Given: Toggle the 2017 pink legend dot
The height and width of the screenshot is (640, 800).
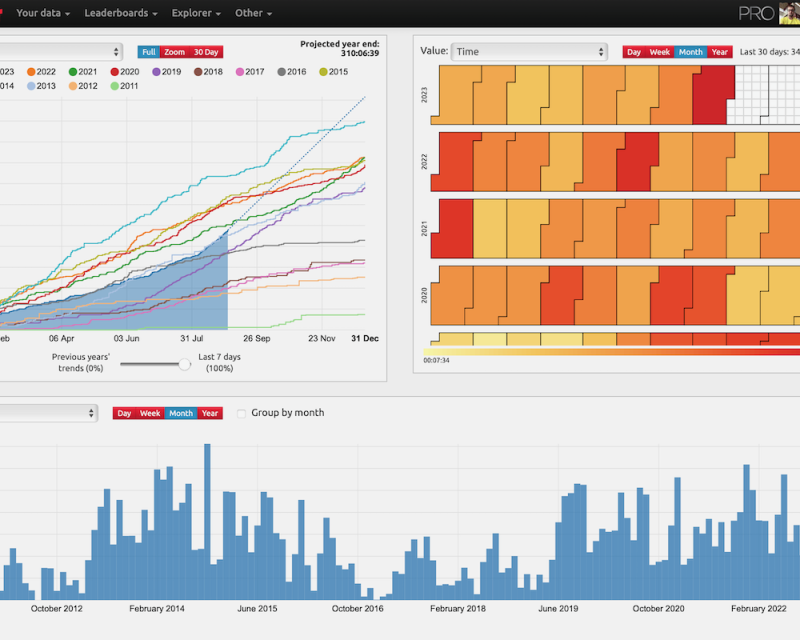Looking at the screenshot, I should 240,72.
